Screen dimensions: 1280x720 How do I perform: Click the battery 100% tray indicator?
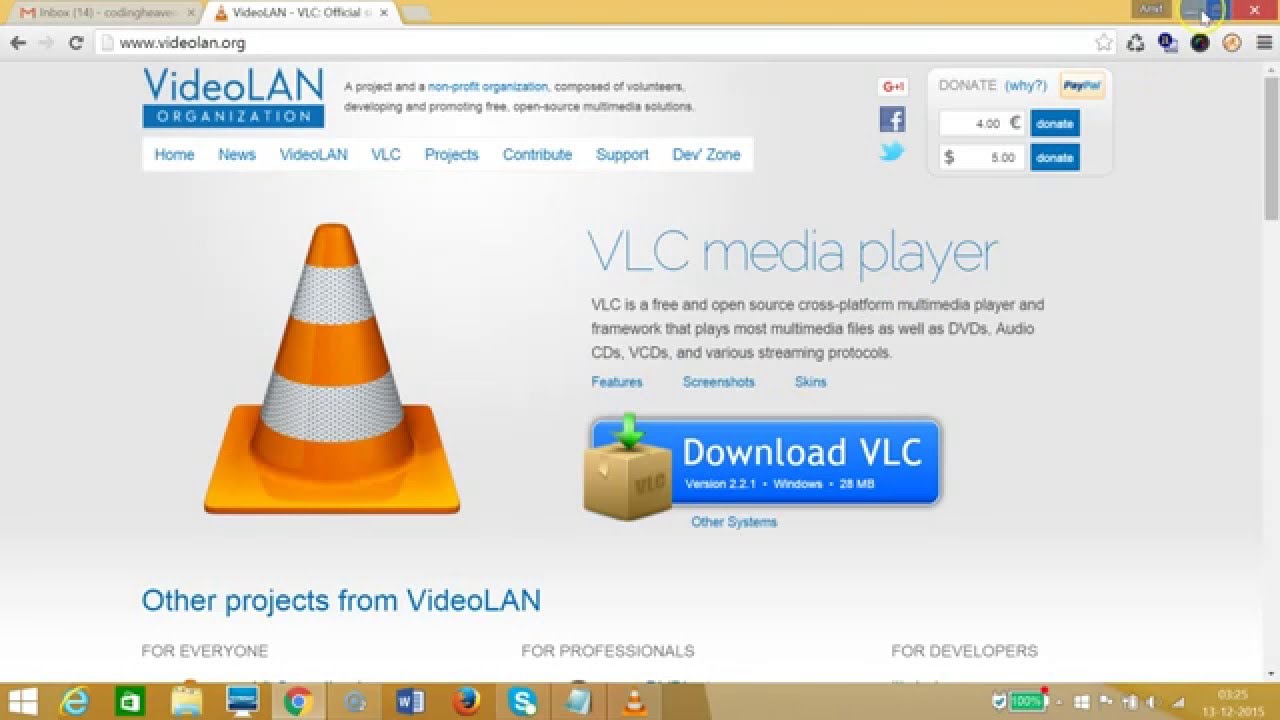click(1027, 702)
